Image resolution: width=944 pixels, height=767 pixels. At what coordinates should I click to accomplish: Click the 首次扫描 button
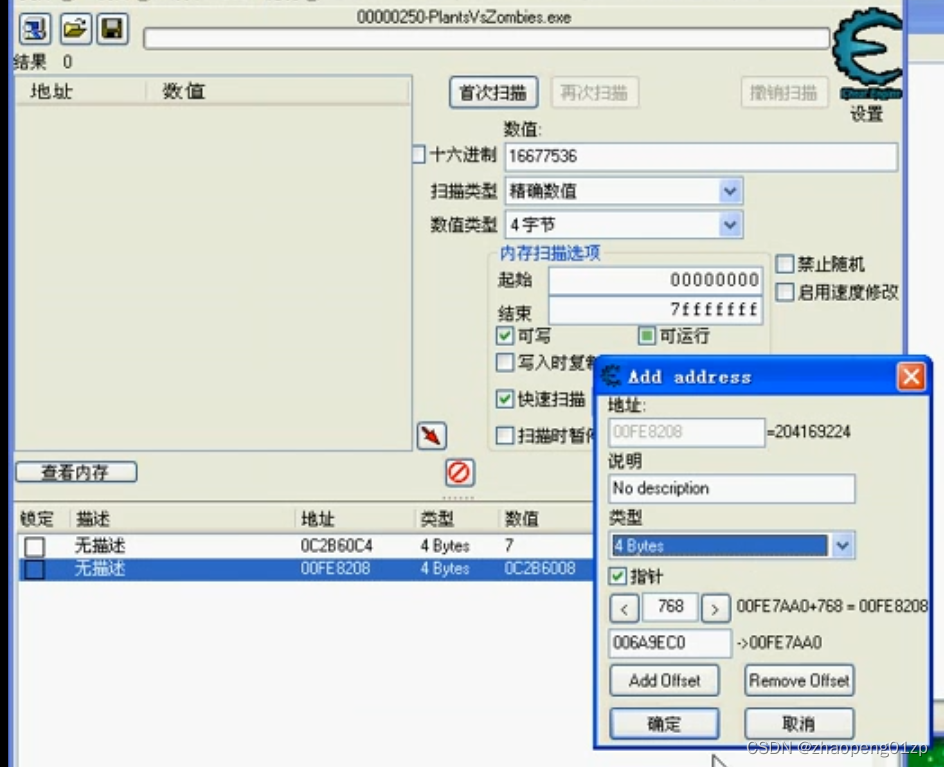(493, 92)
